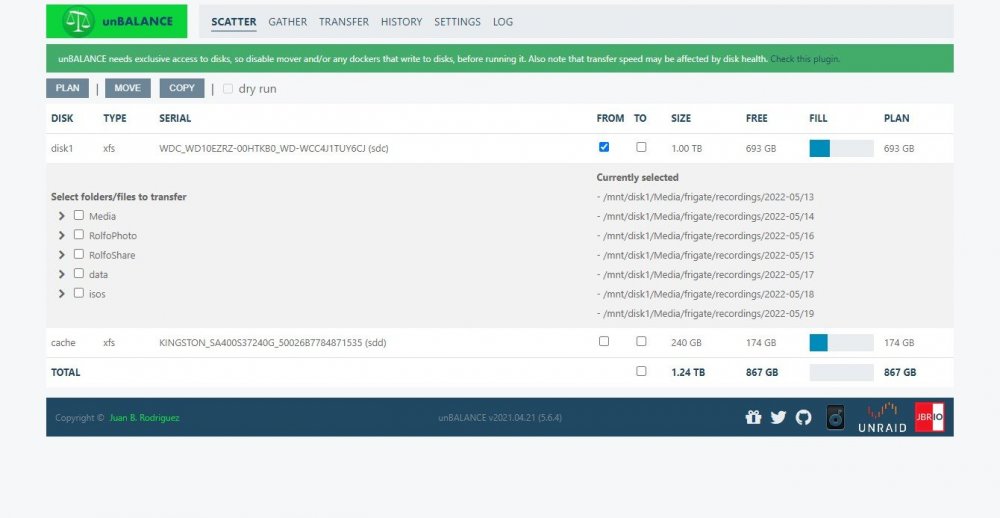The image size is (1000, 518).
Task: Click the unBALANCE scales logo icon
Action: (x=78, y=21)
